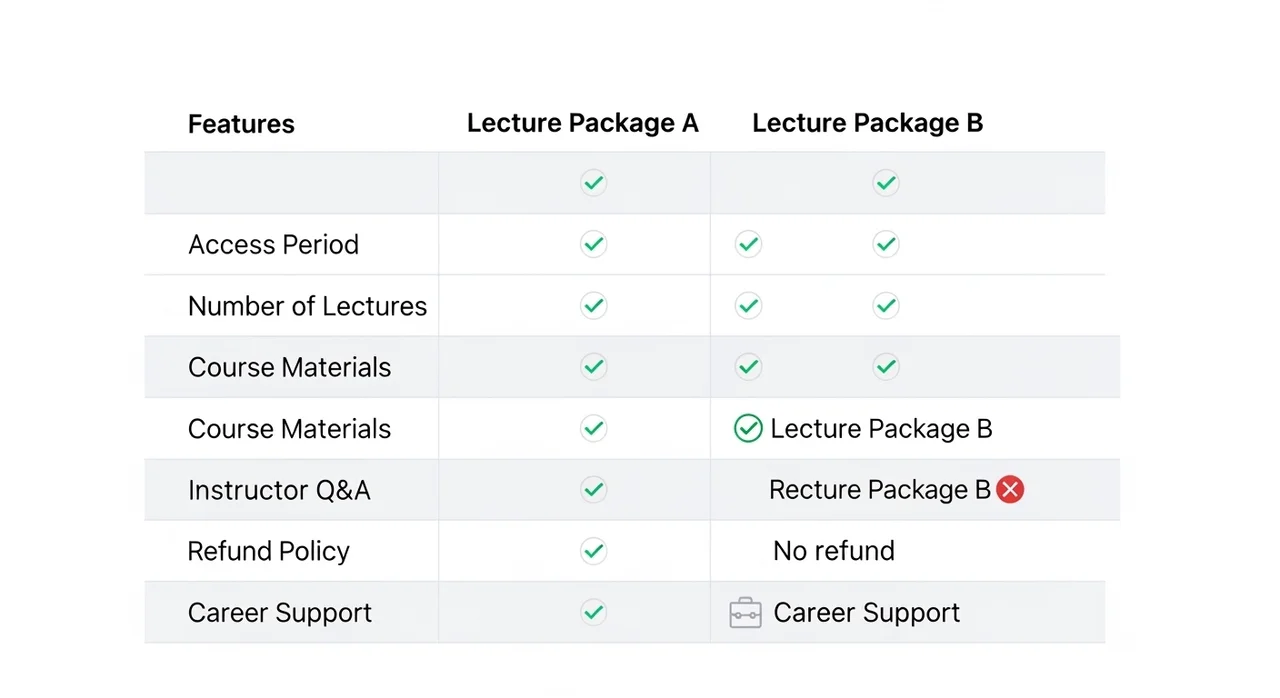
Task: Click the Refund Policy row label
Action: coord(269,552)
